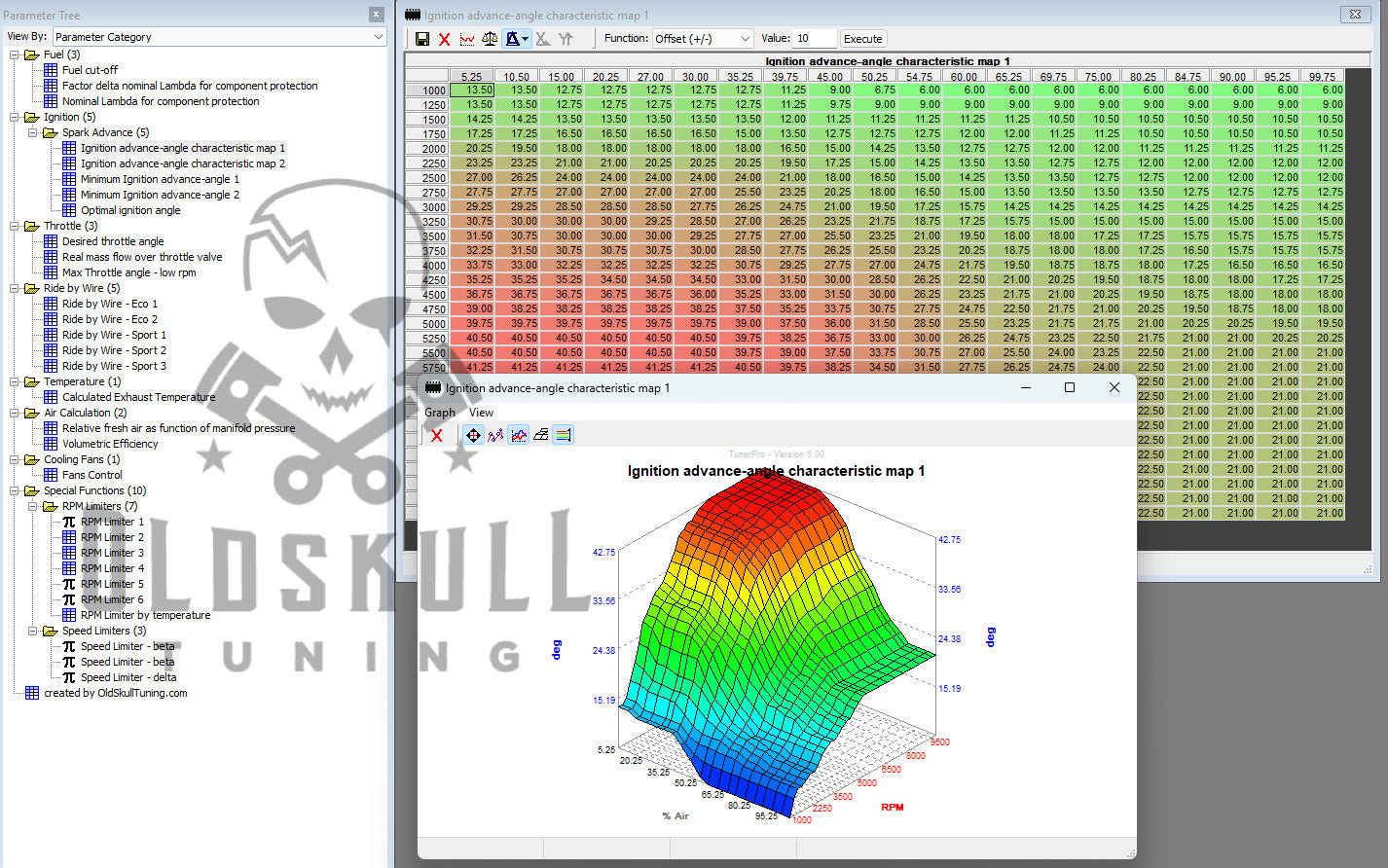
Task: Select Max Throttle angle - low rpm
Action: click(128, 272)
